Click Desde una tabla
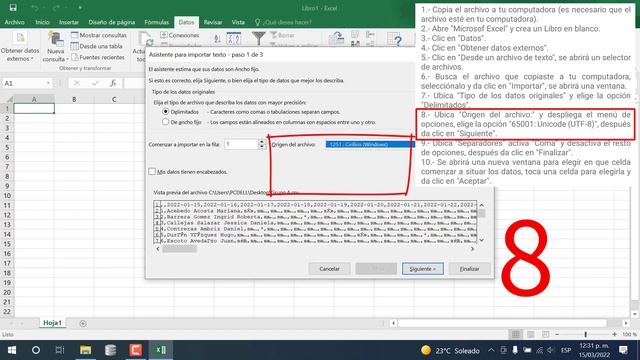Image resolution: width=640 pixels, height=360 pixels. (97, 46)
